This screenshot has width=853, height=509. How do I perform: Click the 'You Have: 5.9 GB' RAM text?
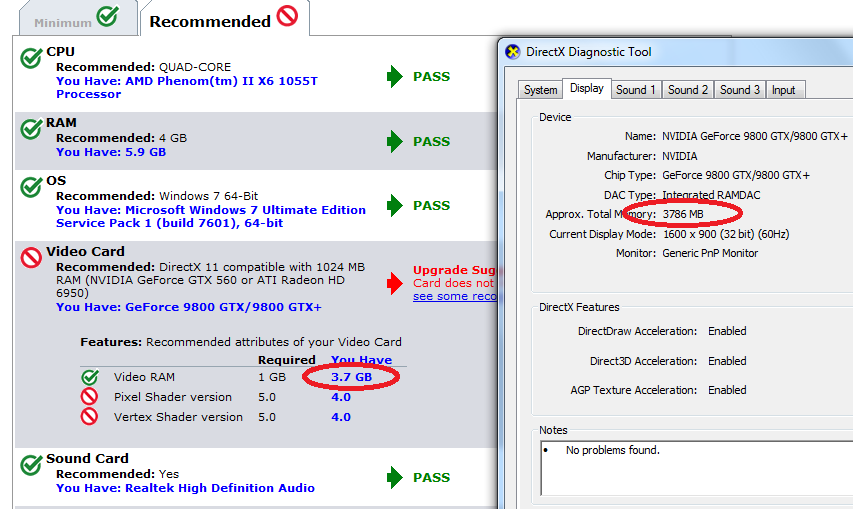click(x=111, y=152)
